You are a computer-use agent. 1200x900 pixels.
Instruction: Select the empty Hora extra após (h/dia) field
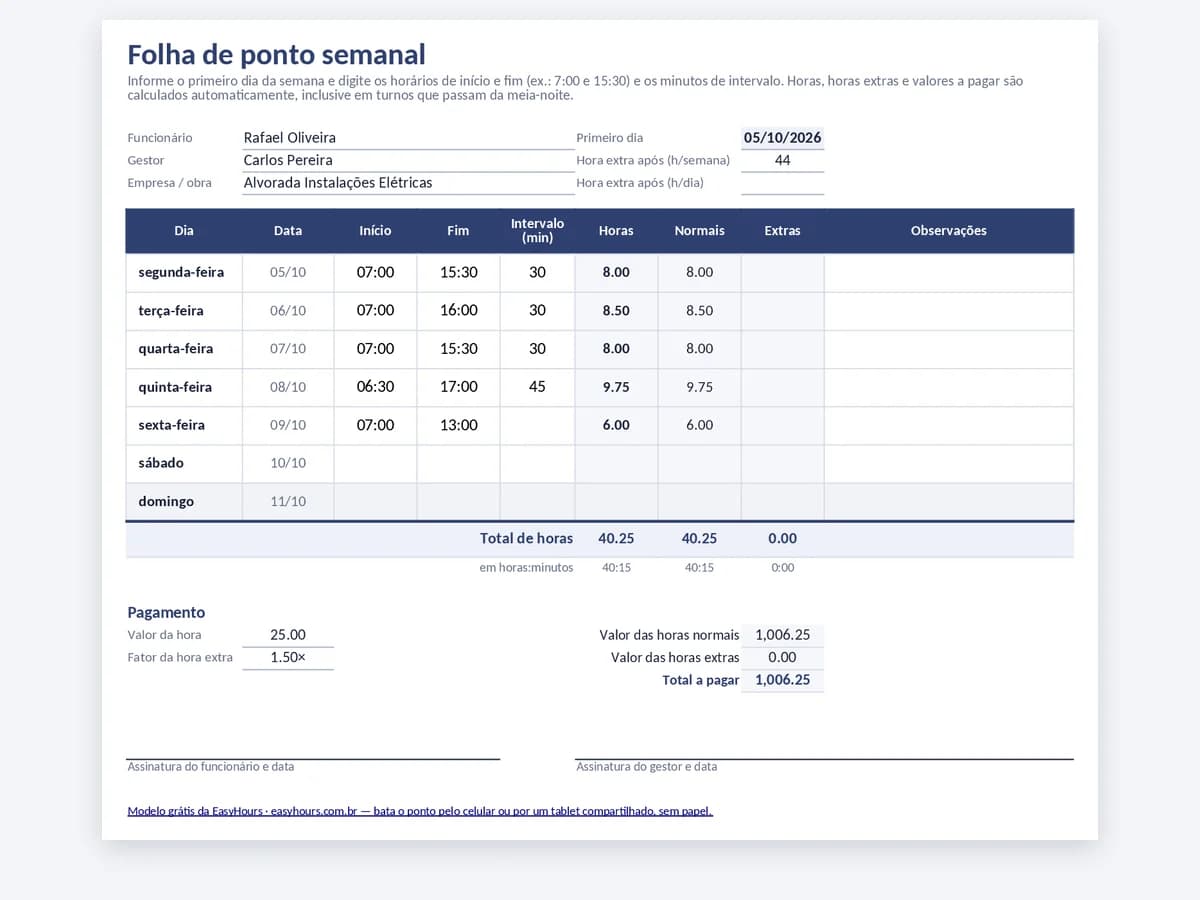[782, 183]
